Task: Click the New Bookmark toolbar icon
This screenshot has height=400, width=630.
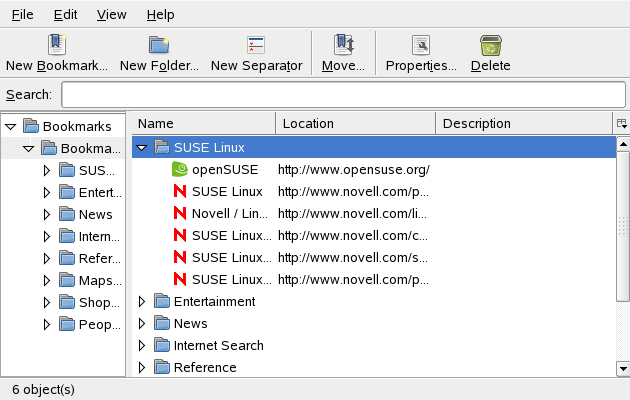Action: pos(56,45)
